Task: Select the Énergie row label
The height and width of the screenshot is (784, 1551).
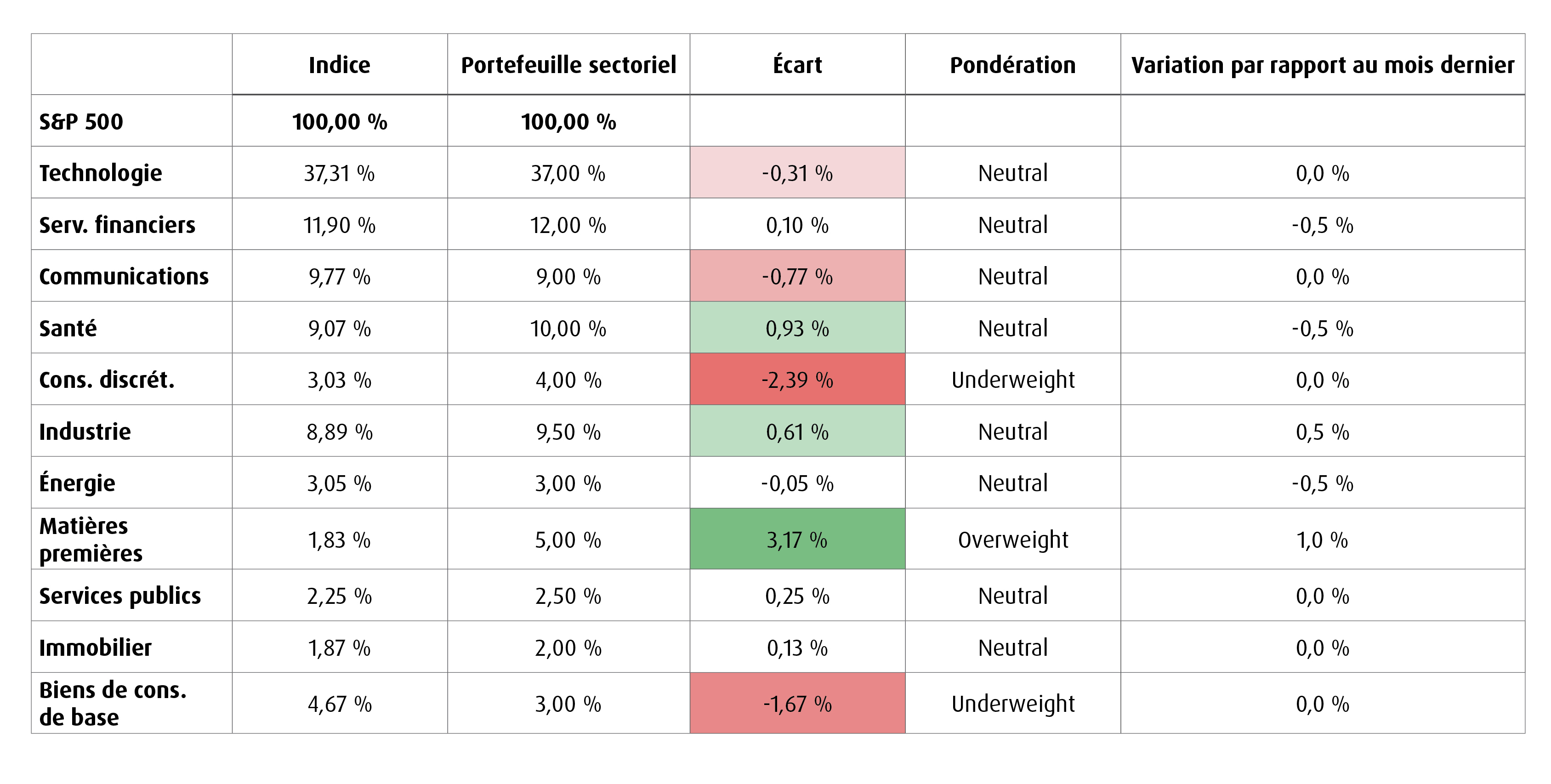Action: click(x=77, y=483)
